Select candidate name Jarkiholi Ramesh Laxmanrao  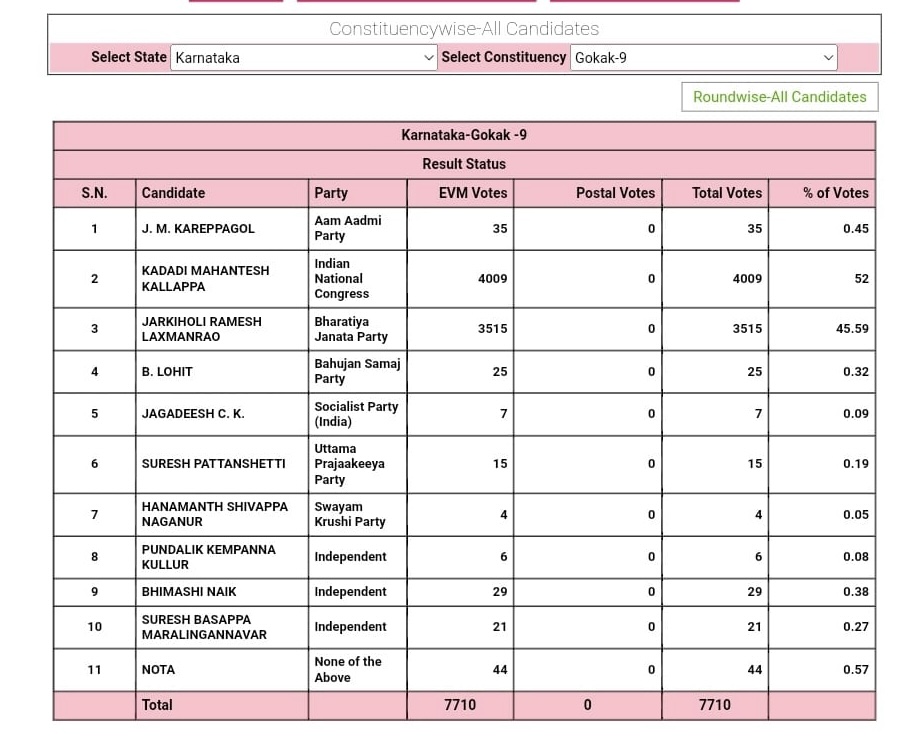coord(201,329)
